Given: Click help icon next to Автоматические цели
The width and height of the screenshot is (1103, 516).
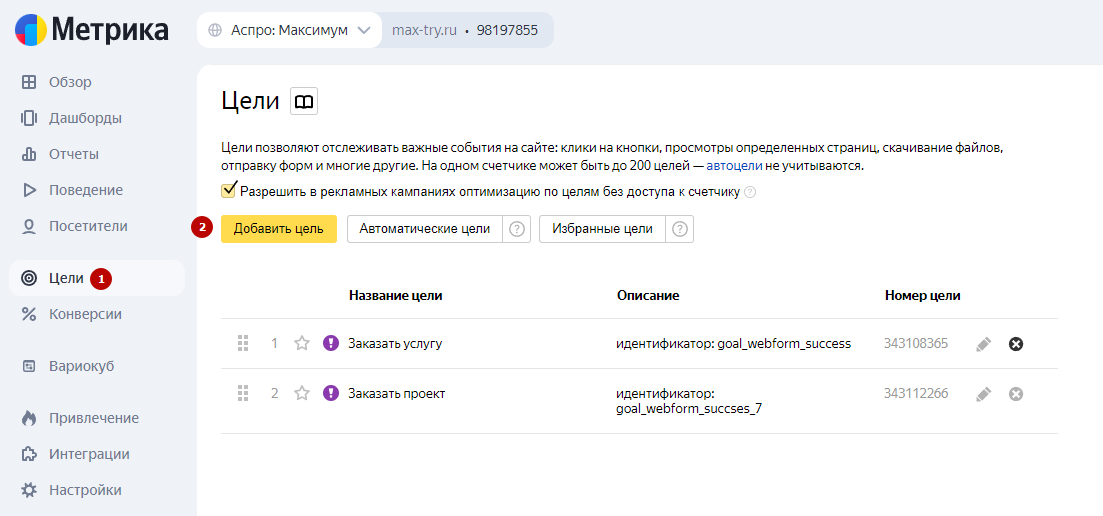Looking at the screenshot, I should pyautogui.click(x=517, y=229).
